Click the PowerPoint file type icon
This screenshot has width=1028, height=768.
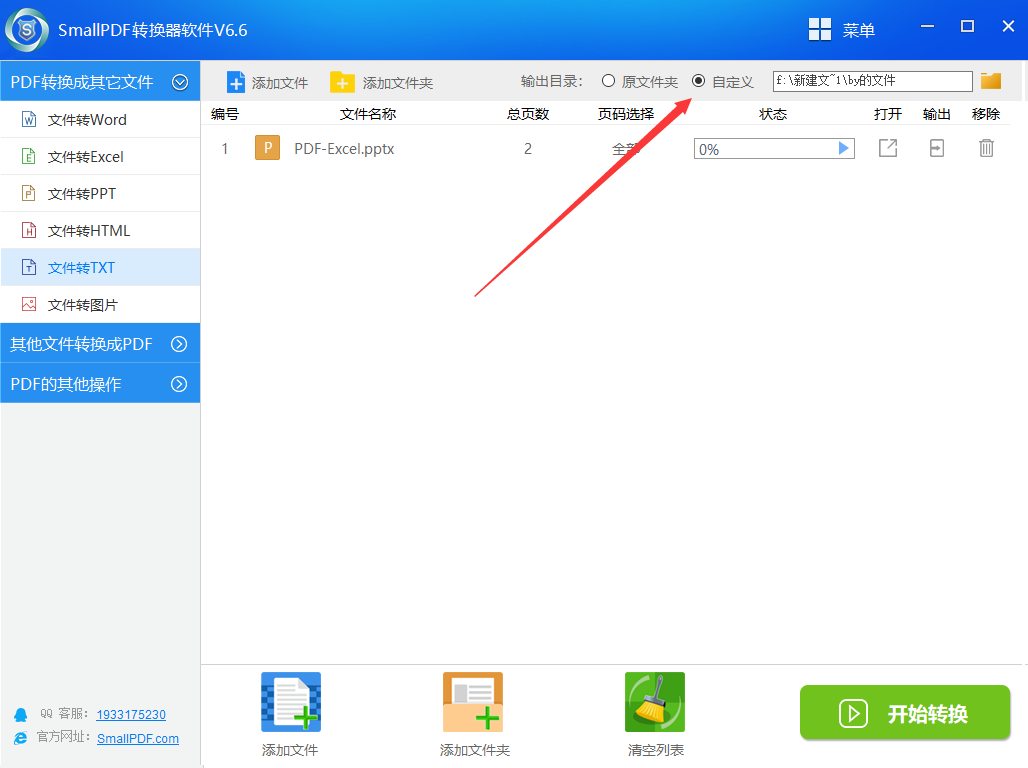pos(267,148)
